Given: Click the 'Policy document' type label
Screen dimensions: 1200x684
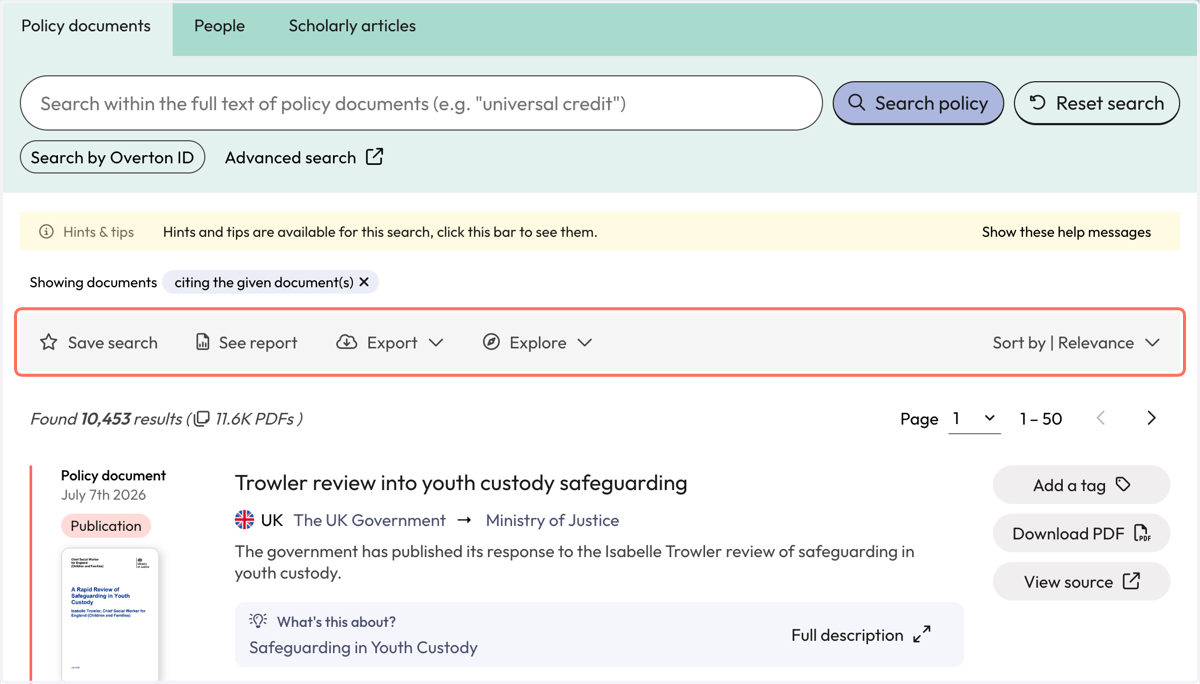Looking at the screenshot, I should pos(113,475).
